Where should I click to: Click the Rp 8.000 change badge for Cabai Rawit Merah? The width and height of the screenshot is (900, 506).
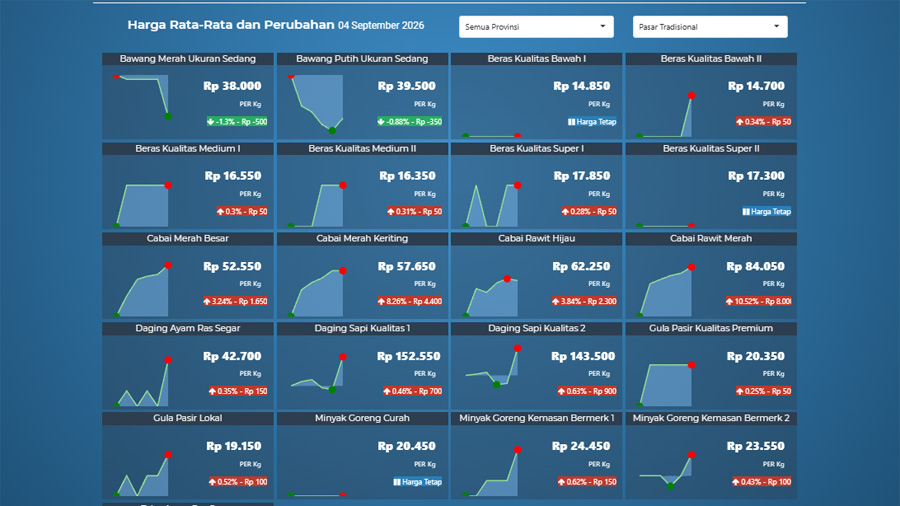click(x=758, y=301)
